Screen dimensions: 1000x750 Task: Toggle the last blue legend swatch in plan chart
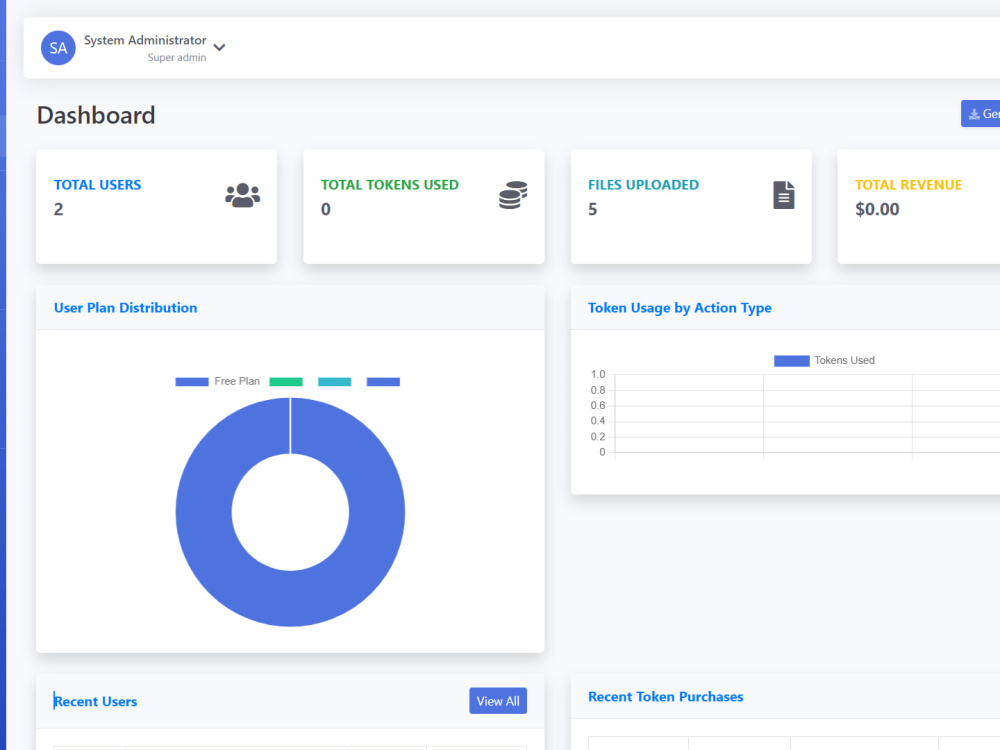(x=383, y=381)
